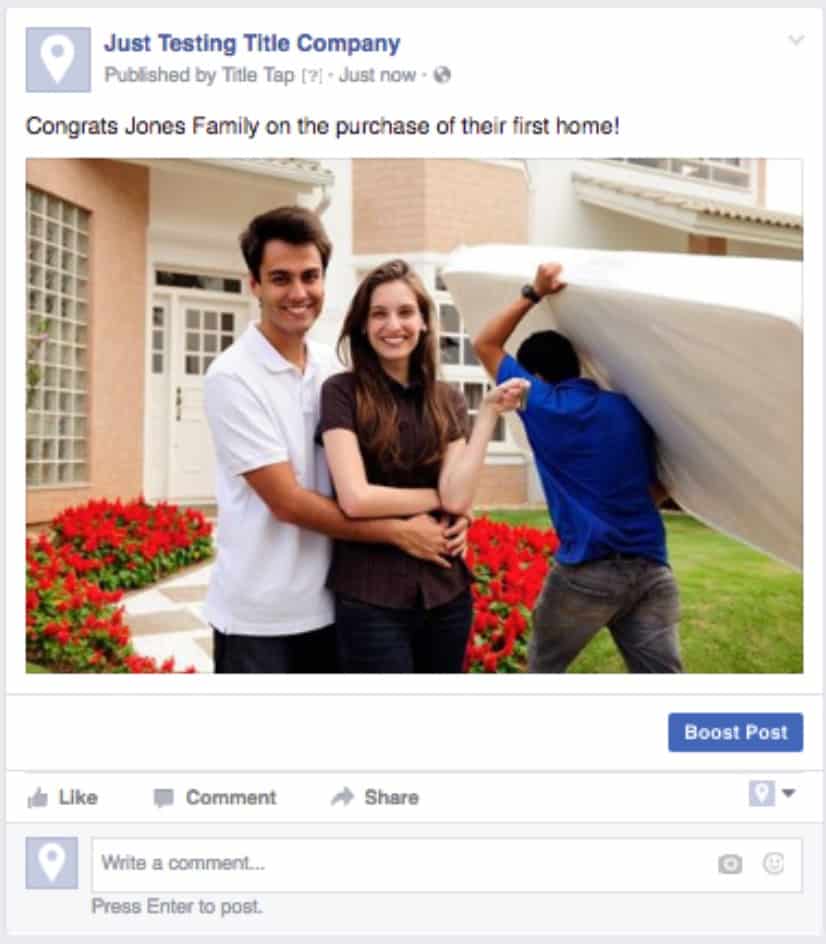The width and height of the screenshot is (826, 944).
Task: Click the thumbs up Like icon
Action: coord(37,798)
